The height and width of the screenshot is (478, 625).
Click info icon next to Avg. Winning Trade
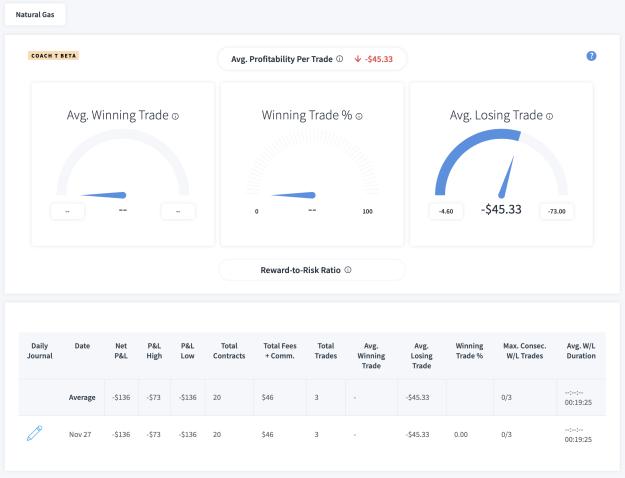[x=175, y=116]
